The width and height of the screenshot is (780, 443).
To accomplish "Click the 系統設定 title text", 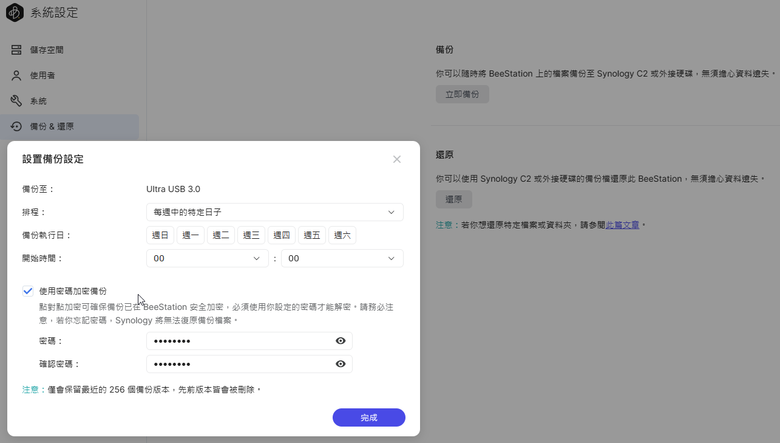I will [x=54, y=13].
